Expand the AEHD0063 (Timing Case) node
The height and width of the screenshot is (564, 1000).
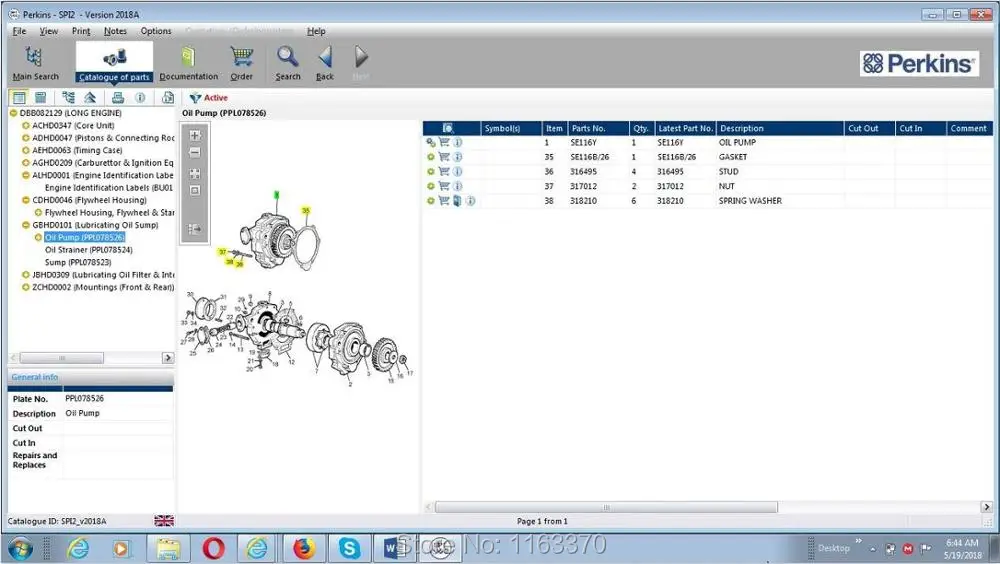26,151
